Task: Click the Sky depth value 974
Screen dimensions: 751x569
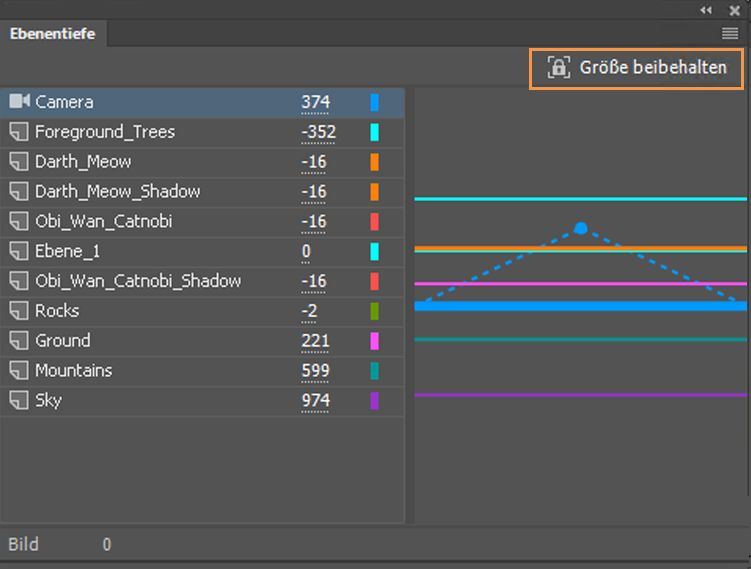Action: [x=315, y=401]
